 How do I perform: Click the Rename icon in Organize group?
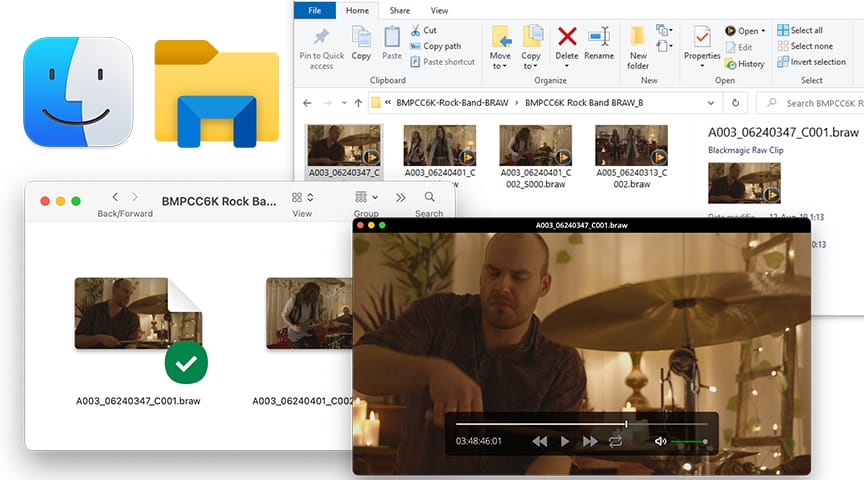[x=599, y=38]
